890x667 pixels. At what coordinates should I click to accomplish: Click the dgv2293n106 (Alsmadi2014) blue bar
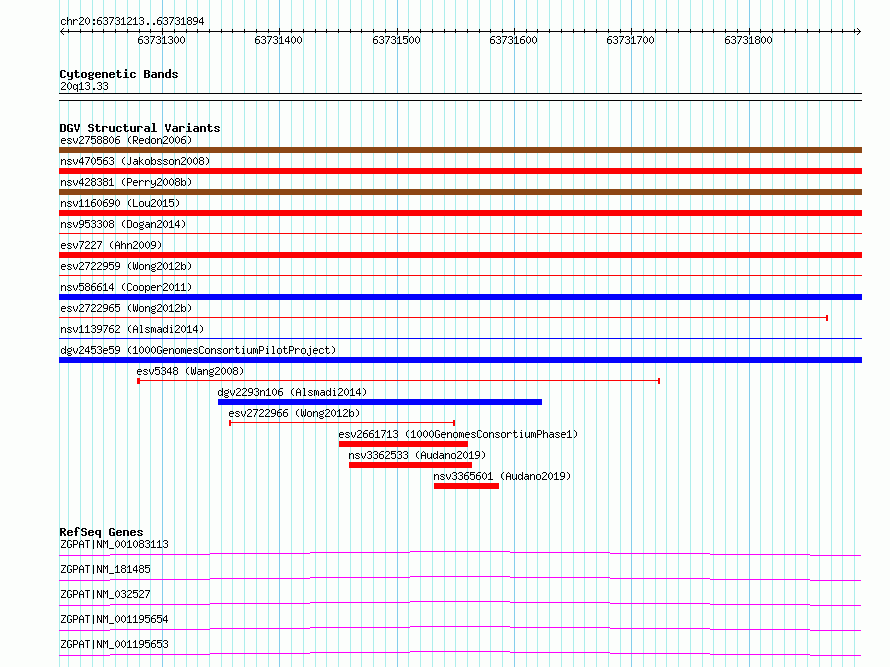pos(380,402)
